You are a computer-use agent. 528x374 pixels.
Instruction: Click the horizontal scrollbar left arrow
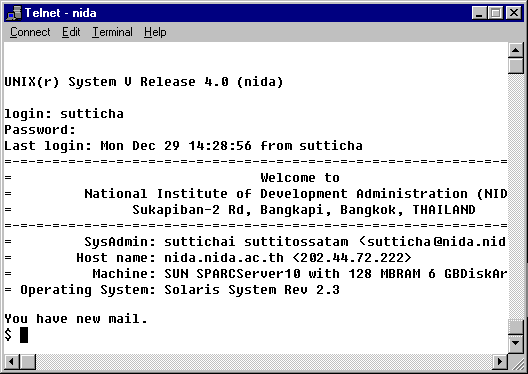pos(11,362)
